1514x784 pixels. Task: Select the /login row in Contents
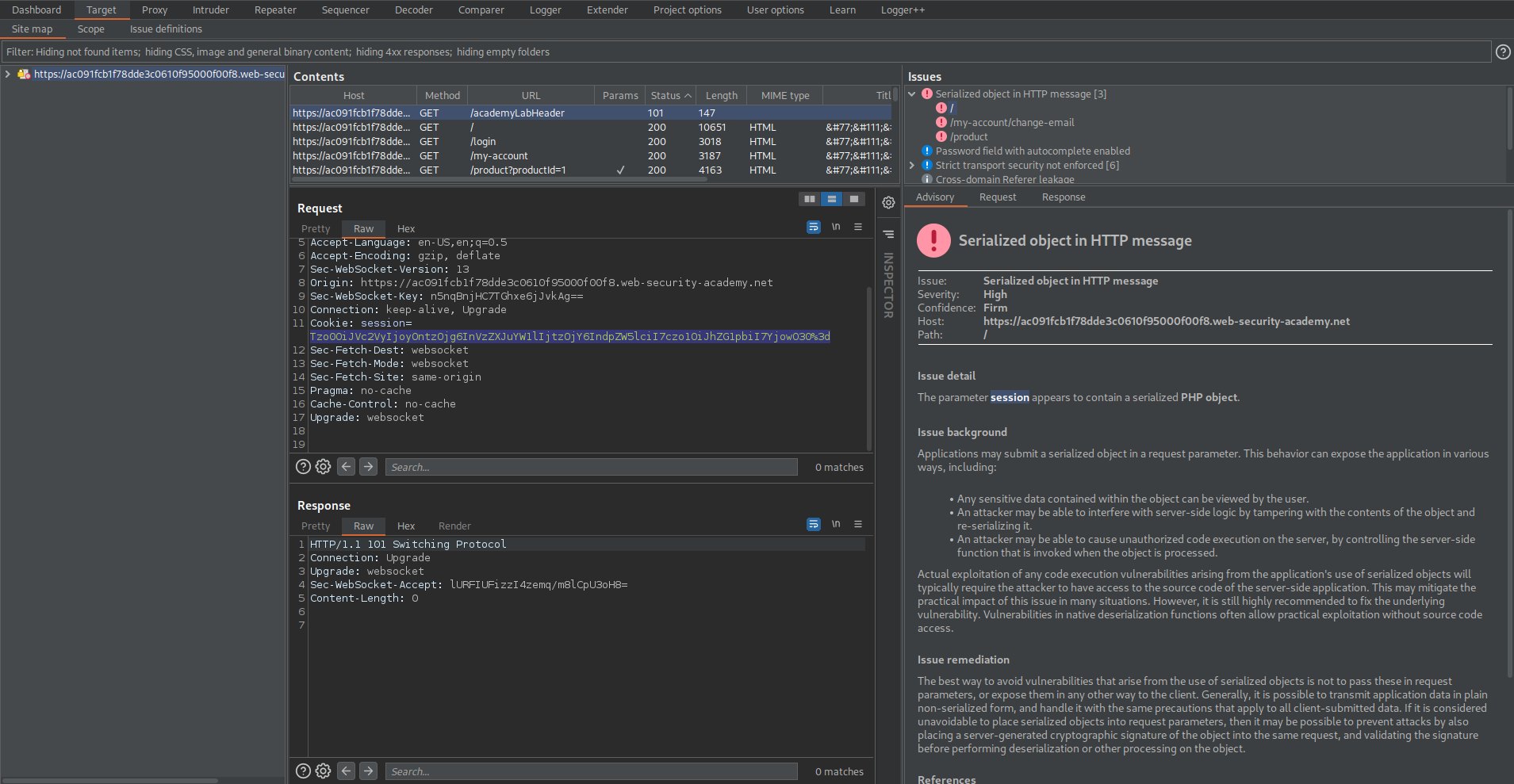[591, 142]
